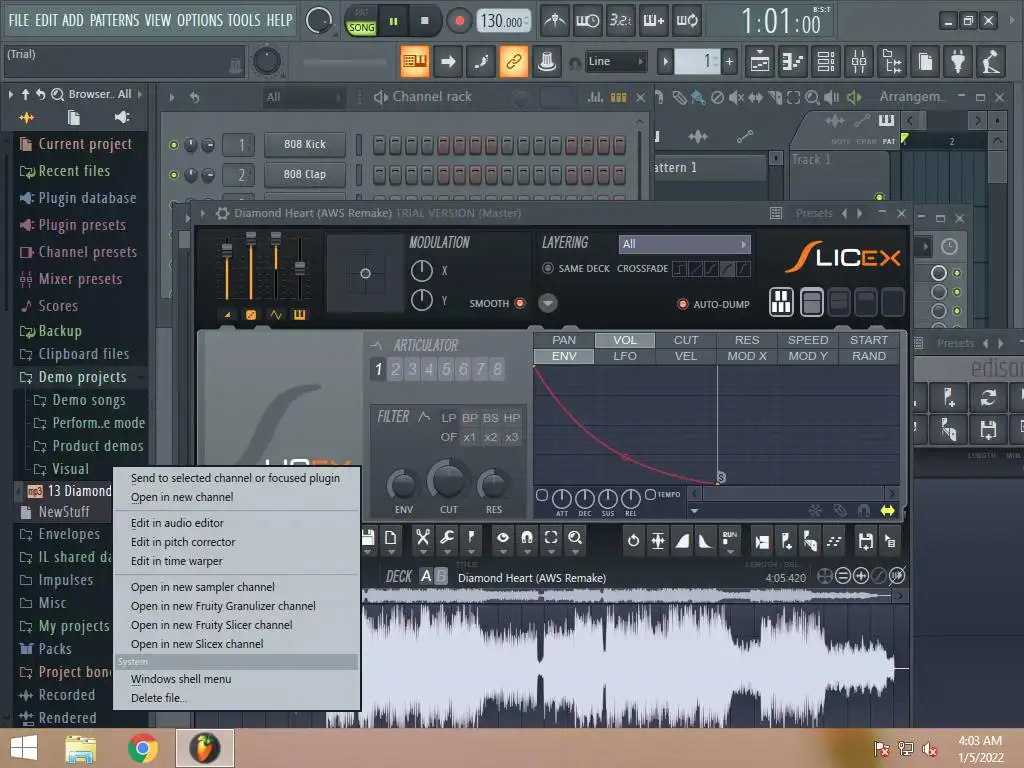This screenshot has height=768, width=1024.
Task: Open the Plugin database browser folder
Action: point(87,198)
